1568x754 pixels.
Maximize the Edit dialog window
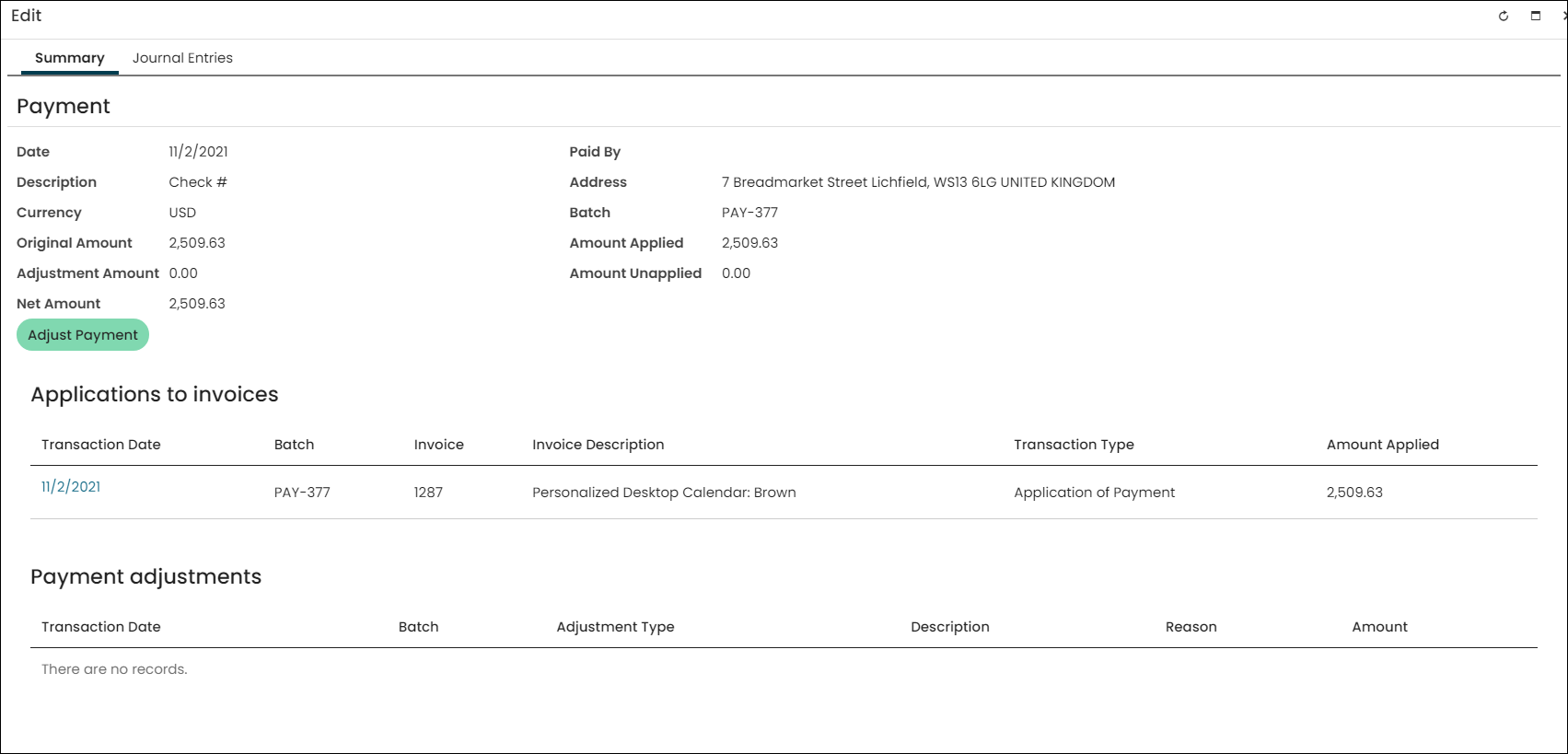1536,16
